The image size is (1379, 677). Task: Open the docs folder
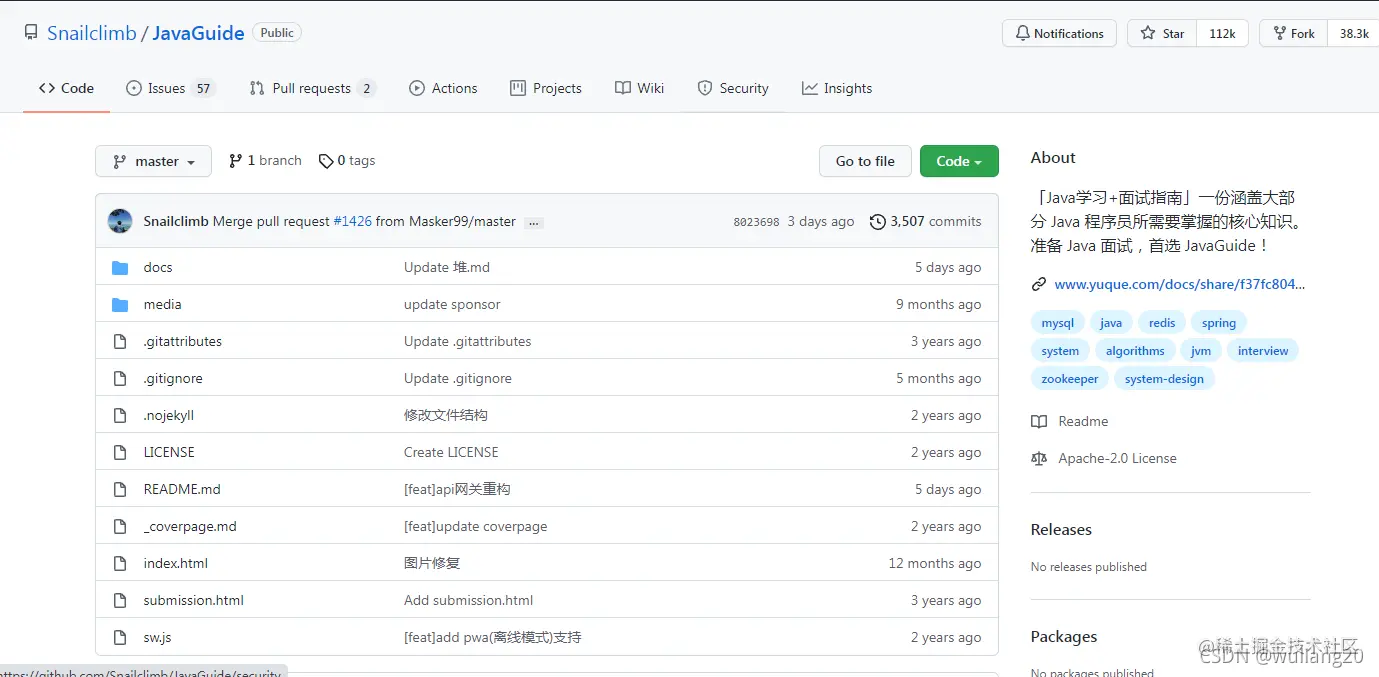coord(158,267)
